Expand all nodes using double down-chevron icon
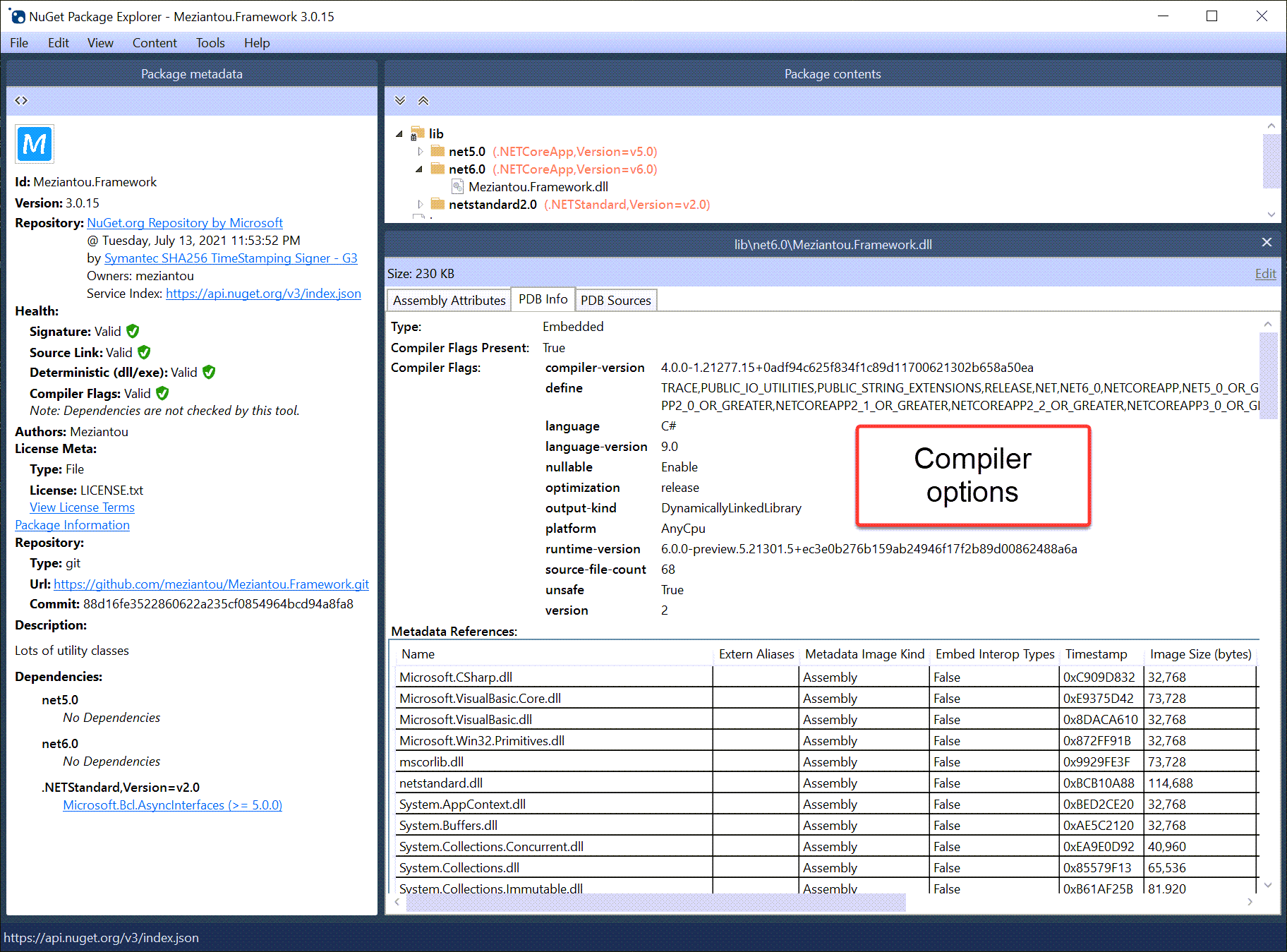Viewport: 1287px width, 952px height. coord(400,100)
